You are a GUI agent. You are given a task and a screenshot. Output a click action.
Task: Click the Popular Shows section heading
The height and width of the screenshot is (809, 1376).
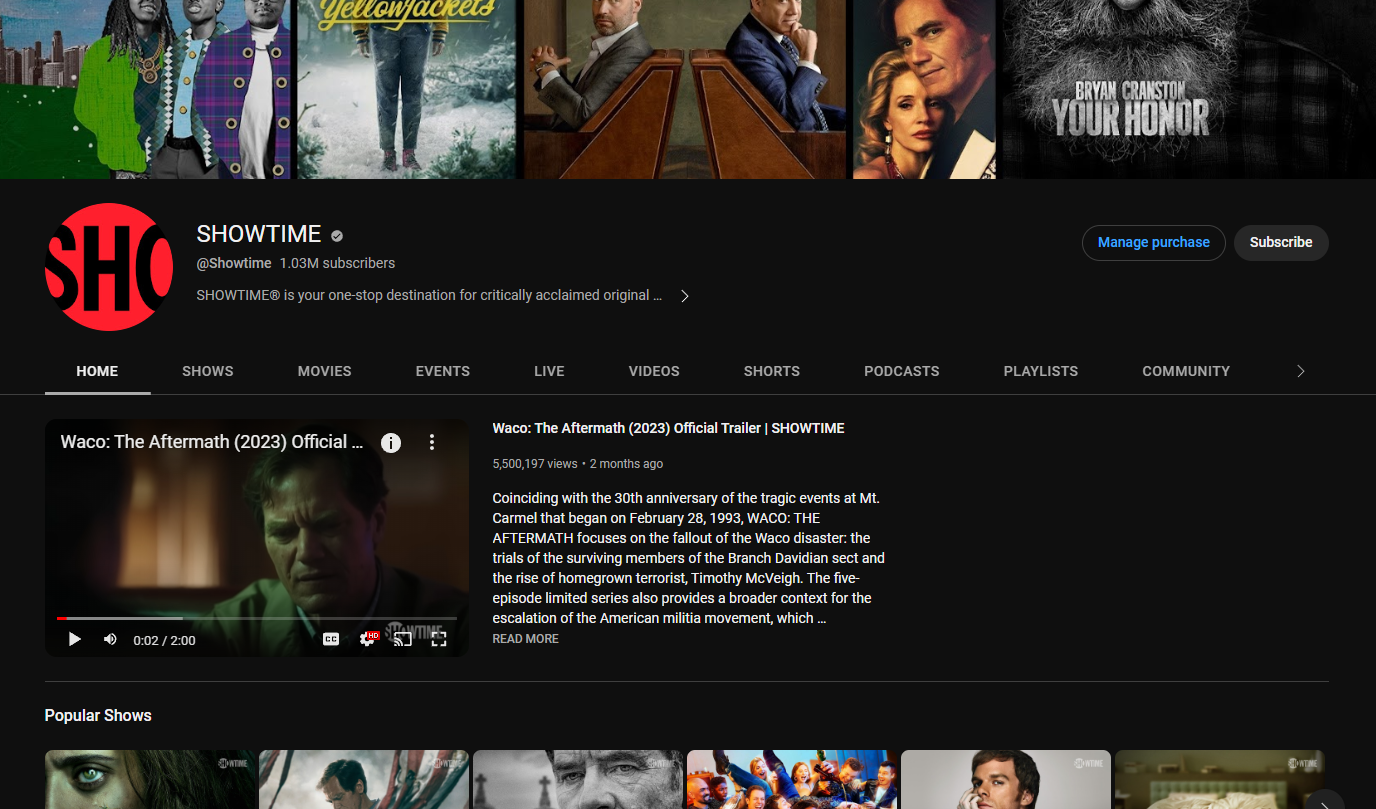click(x=98, y=715)
